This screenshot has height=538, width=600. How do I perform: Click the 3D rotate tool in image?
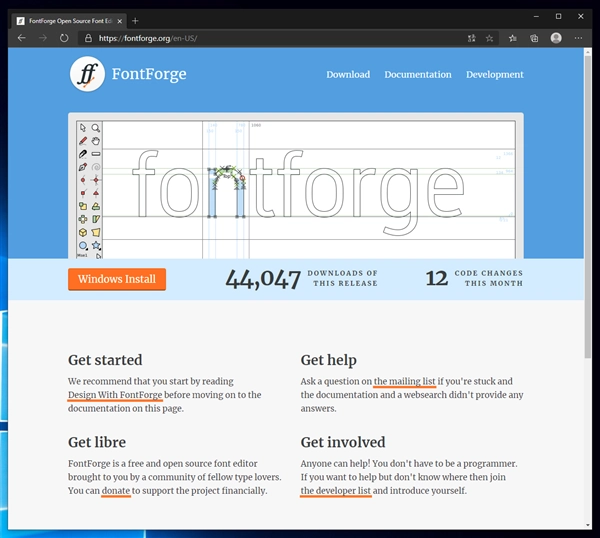[x=83, y=232]
